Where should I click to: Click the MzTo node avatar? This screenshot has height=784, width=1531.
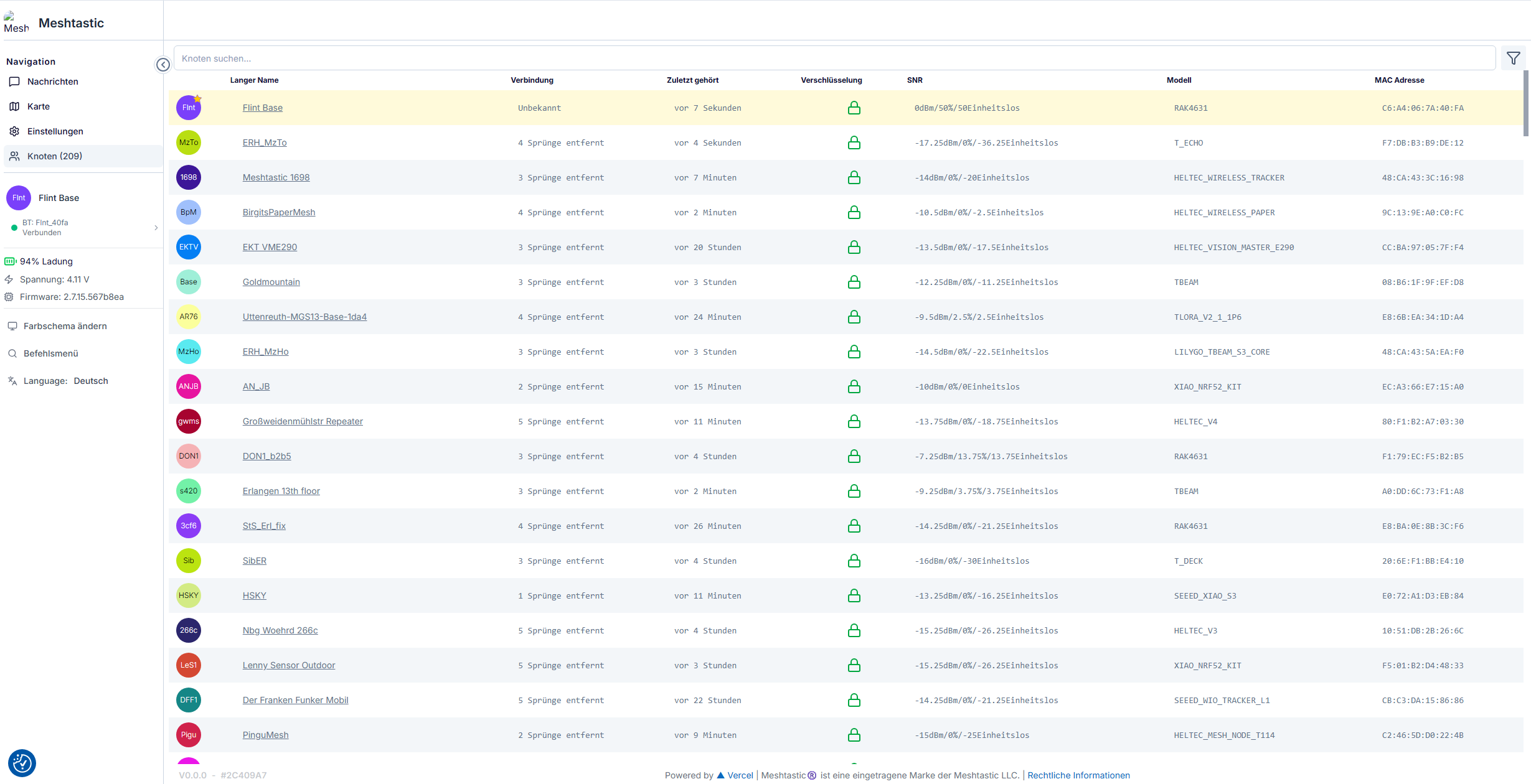[189, 142]
